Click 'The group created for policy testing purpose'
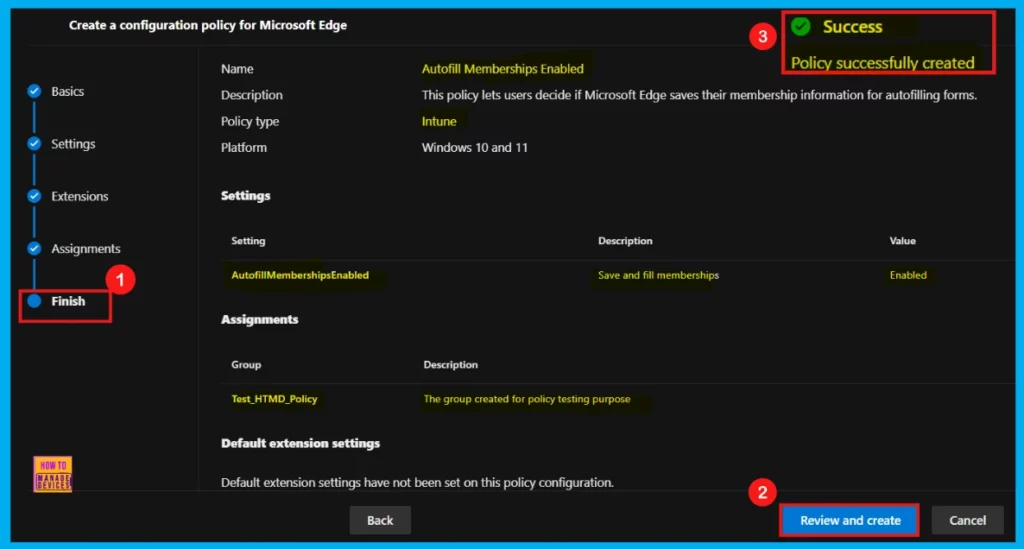The height and width of the screenshot is (549, 1024). point(526,399)
